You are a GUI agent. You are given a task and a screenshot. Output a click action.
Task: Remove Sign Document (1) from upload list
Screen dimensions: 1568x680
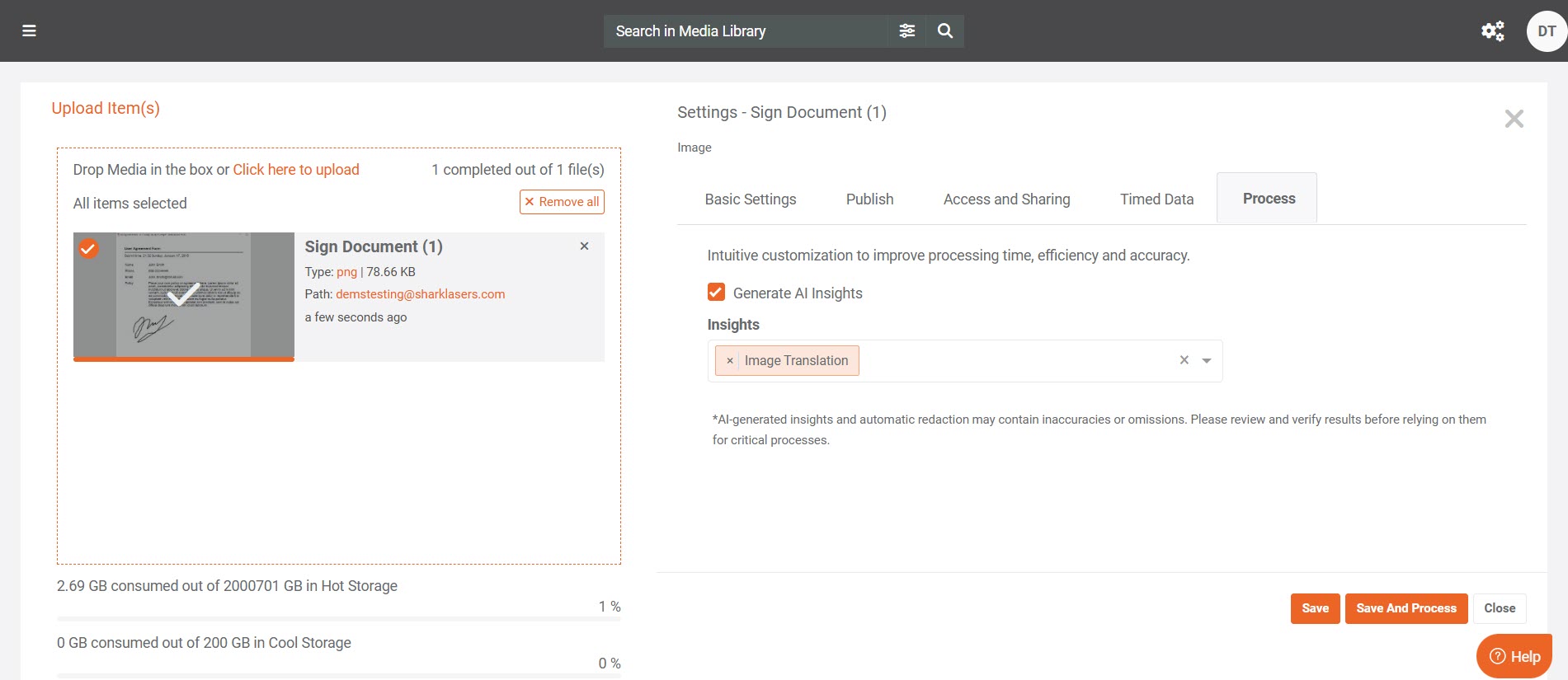click(584, 246)
